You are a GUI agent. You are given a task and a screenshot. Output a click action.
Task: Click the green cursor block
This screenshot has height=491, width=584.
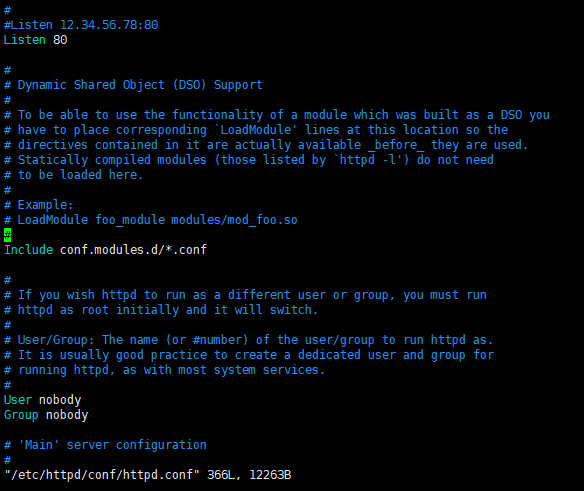coord(7,235)
